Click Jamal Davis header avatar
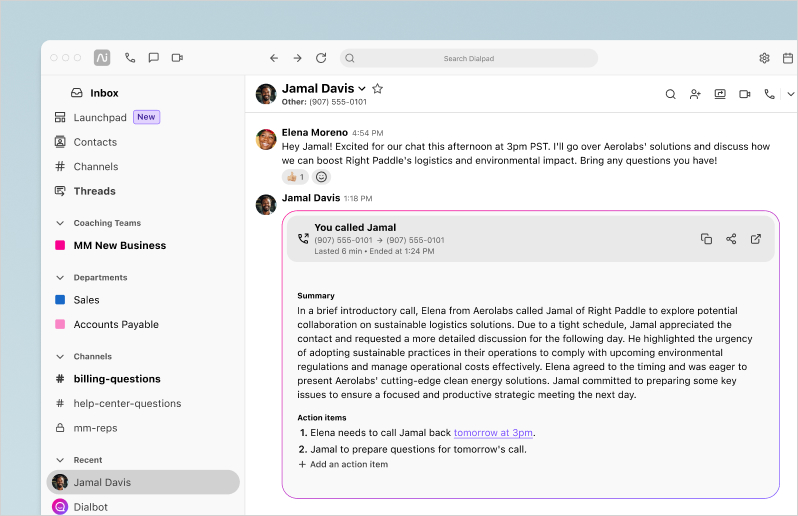The width and height of the screenshot is (798, 516). point(266,94)
